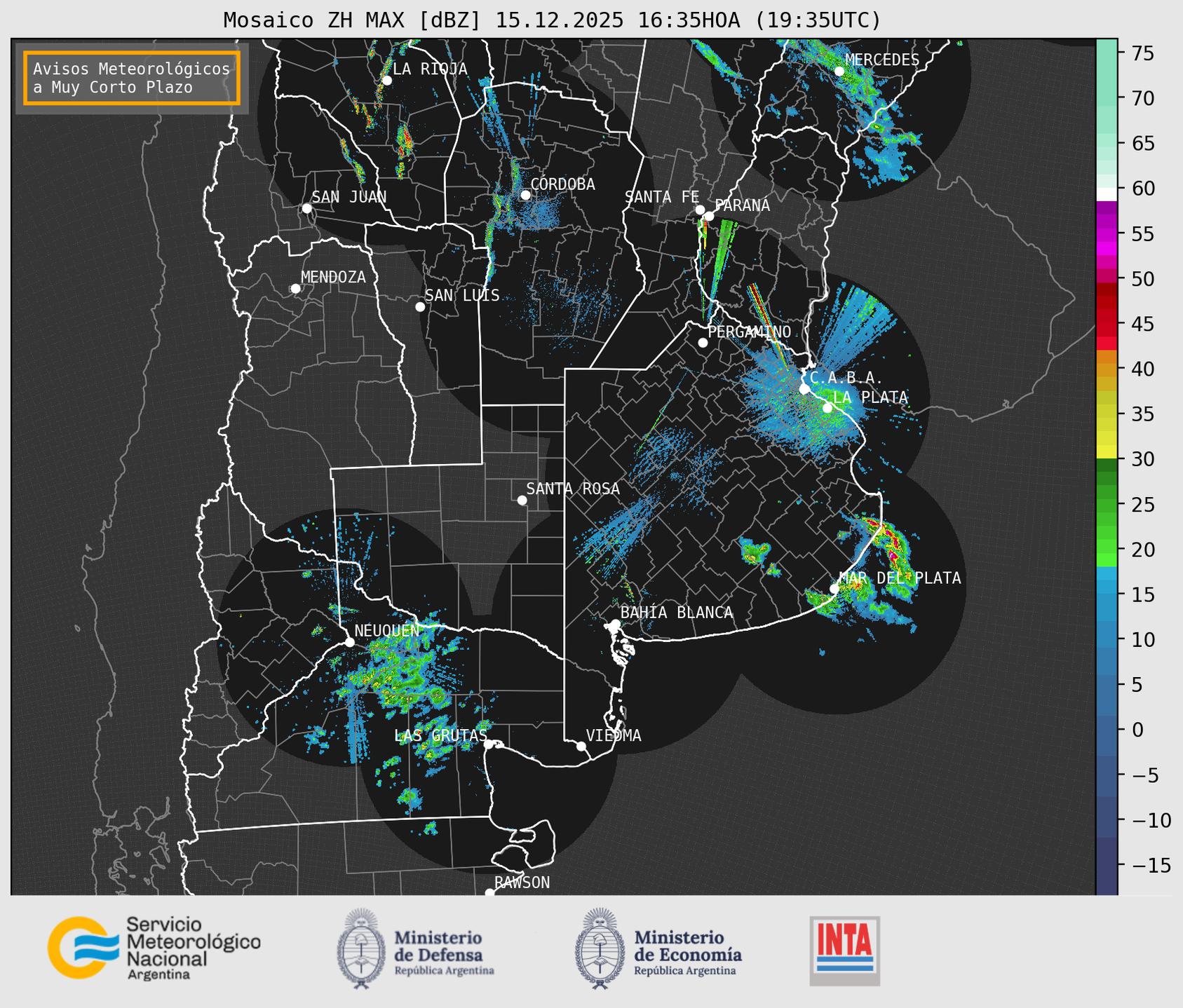This screenshot has height=1008, width=1183.
Task: Click the LAS GRUTAS city marker dot
Action: tap(489, 744)
